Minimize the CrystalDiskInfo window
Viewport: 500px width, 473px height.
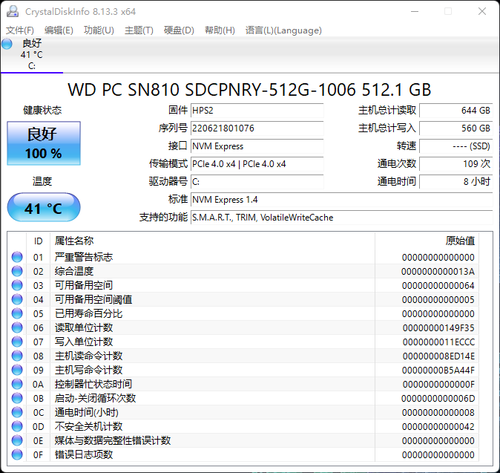[x=414, y=12]
